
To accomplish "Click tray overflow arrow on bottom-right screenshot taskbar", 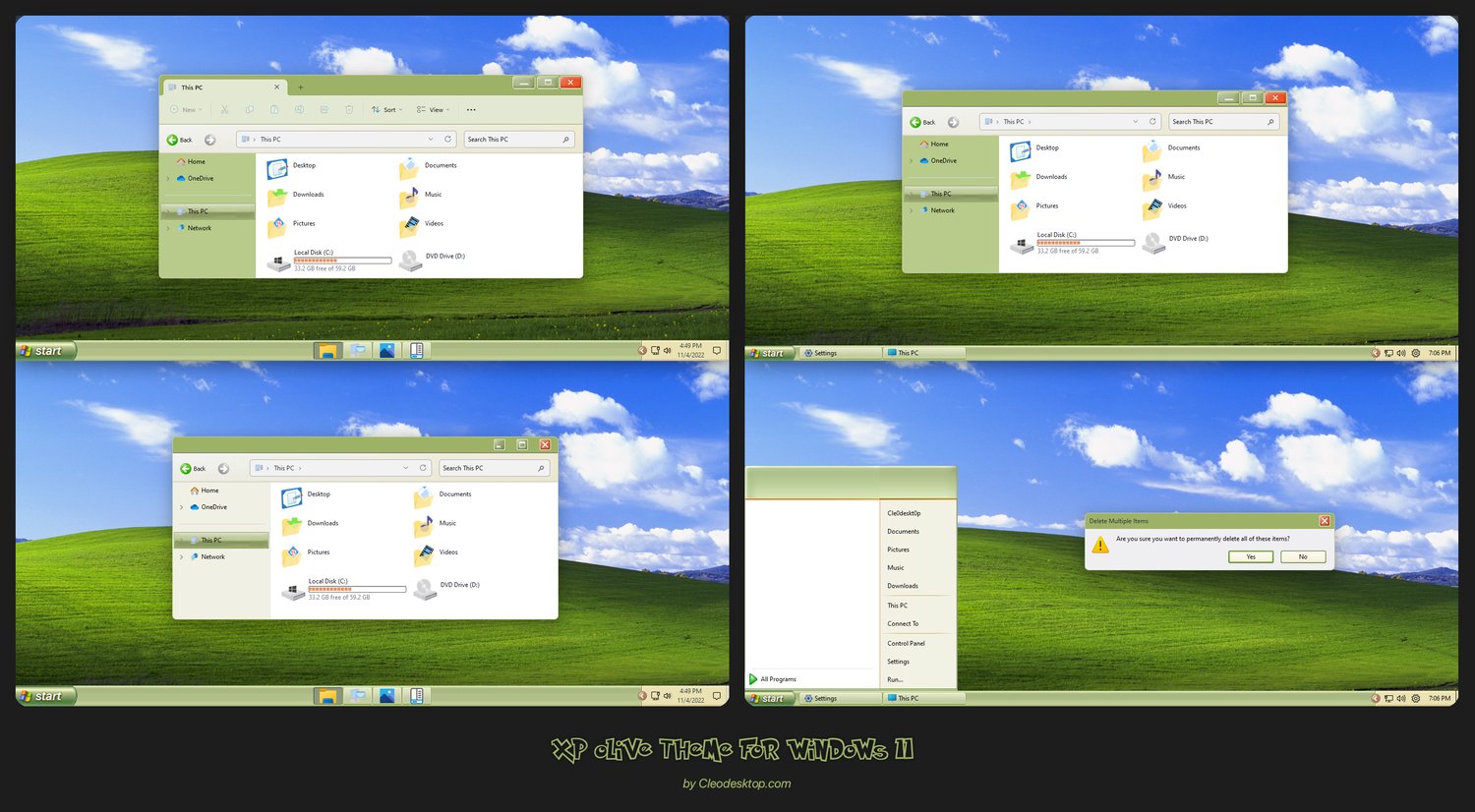I will tap(1376, 698).
